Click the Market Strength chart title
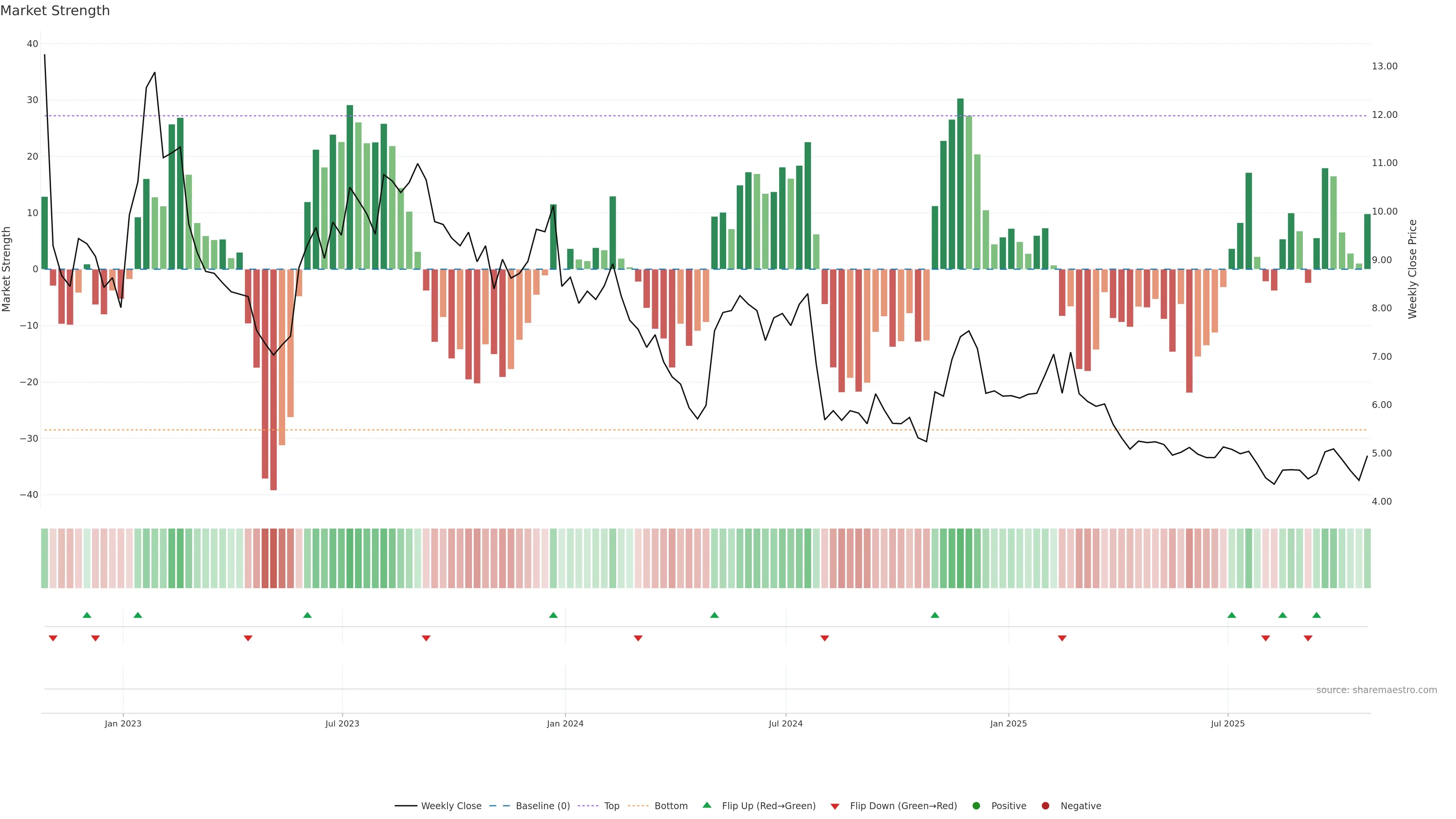1456x819 pixels. pos(55,11)
